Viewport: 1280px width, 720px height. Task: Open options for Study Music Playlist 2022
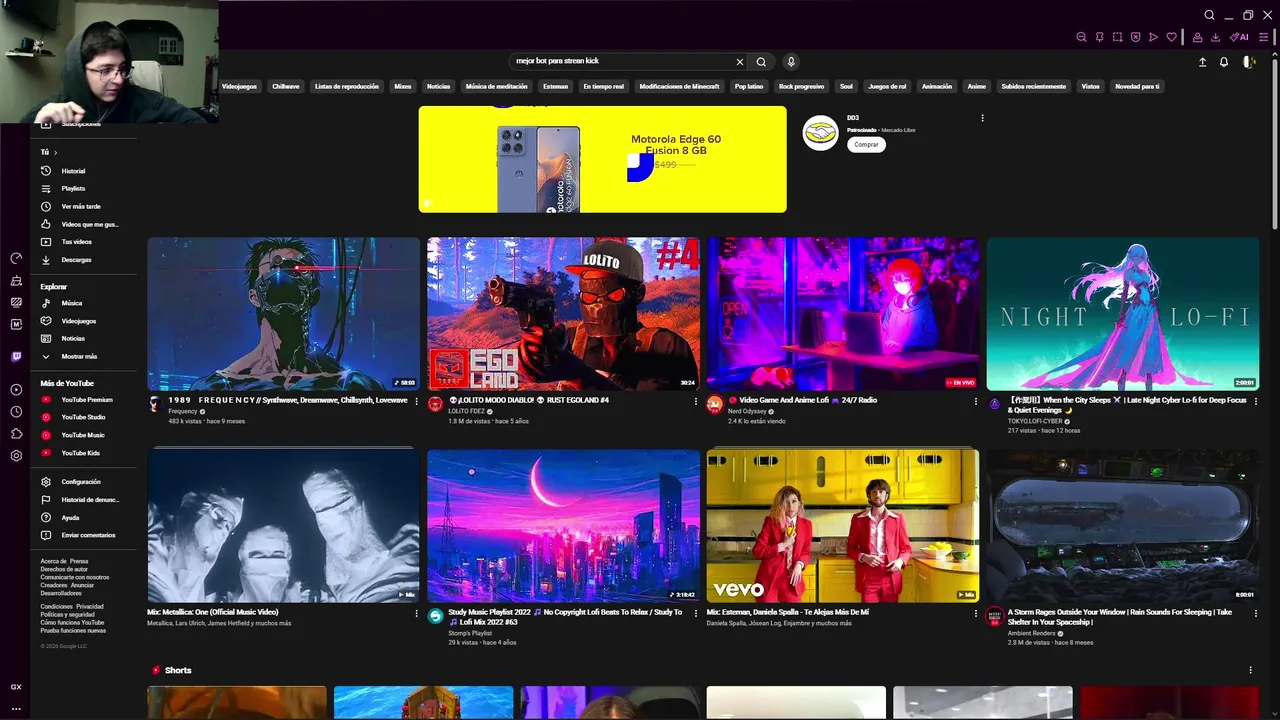(x=696, y=613)
